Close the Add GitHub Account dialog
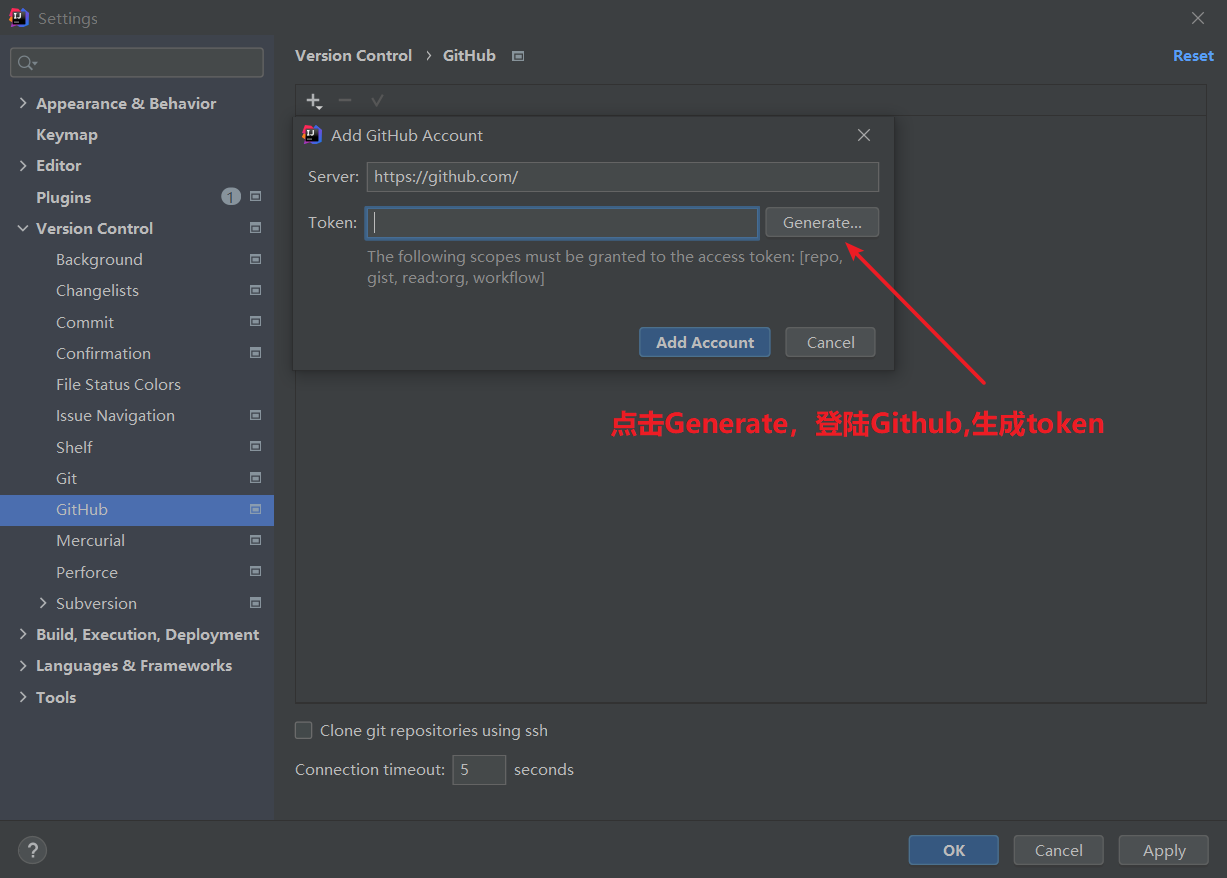Screen dimensions: 1227x878 point(864,135)
